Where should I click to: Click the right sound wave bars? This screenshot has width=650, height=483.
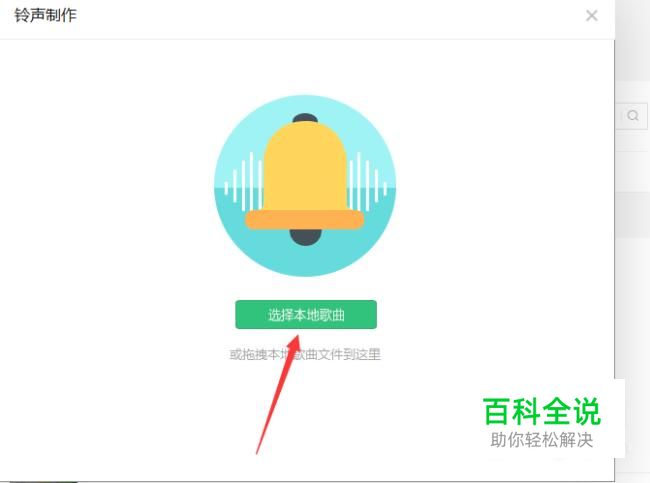[368, 182]
